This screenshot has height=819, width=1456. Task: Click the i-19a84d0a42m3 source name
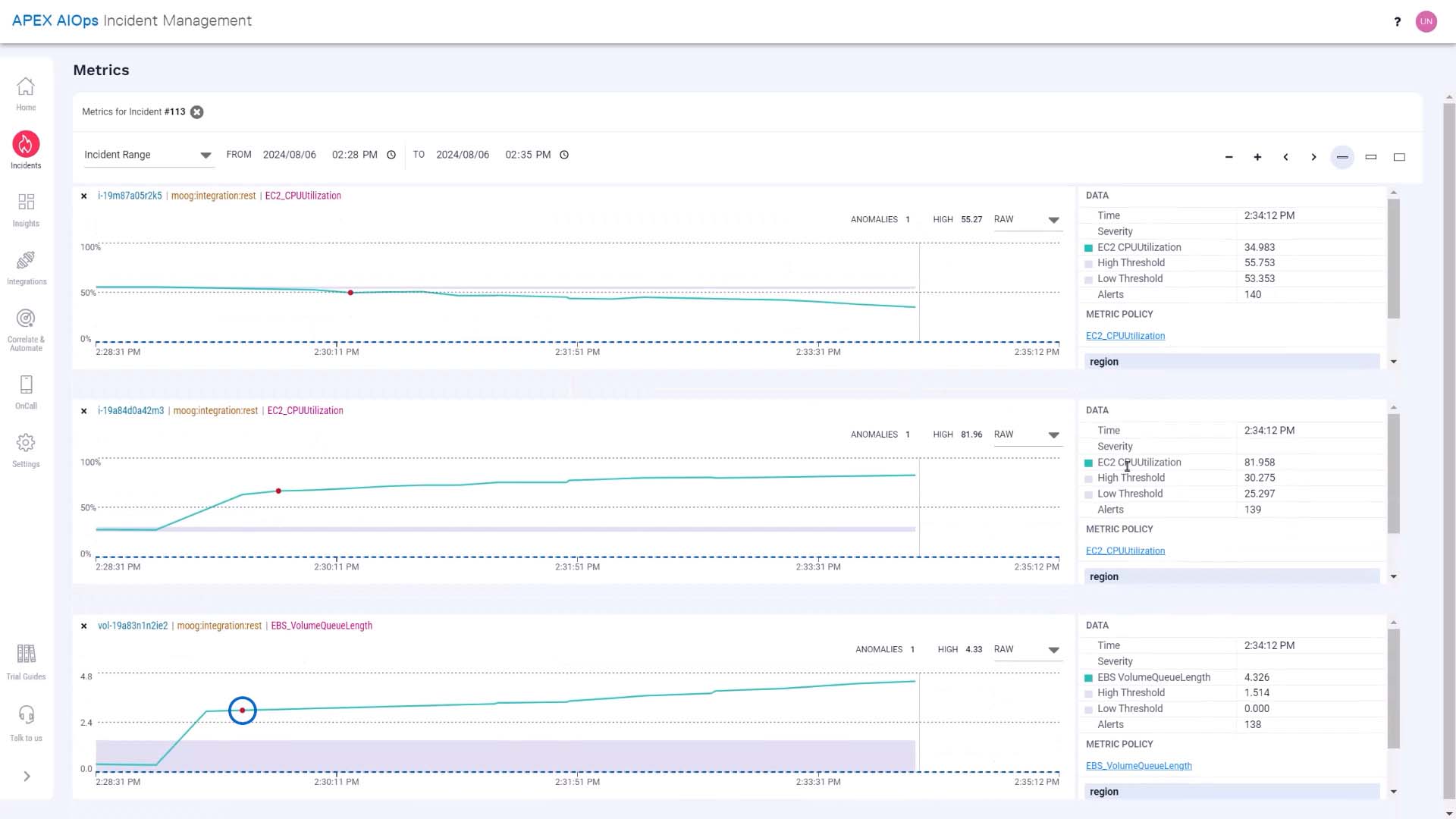coord(130,411)
